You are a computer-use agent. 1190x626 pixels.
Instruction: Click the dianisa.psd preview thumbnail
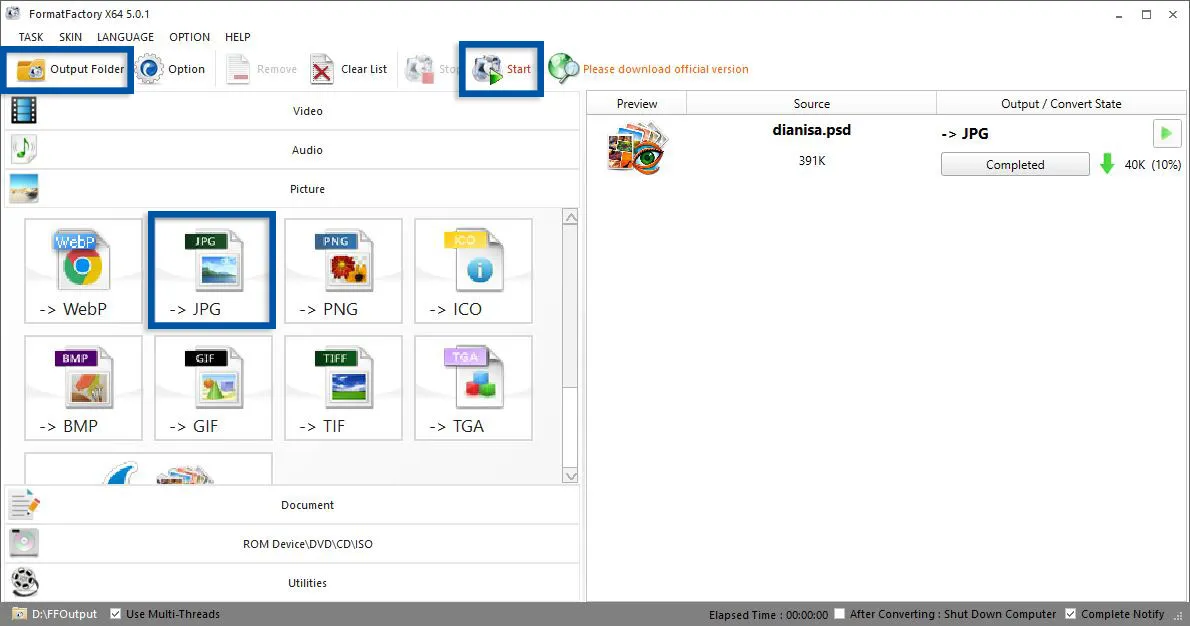[635, 147]
